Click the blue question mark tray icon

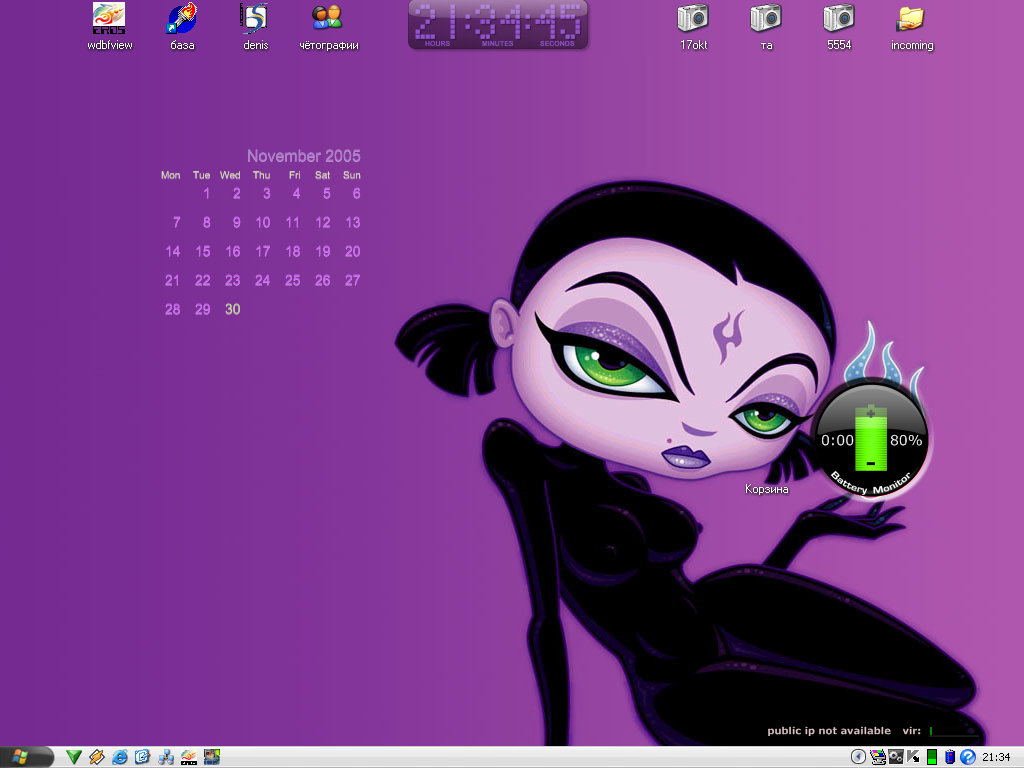pos(968,757)
